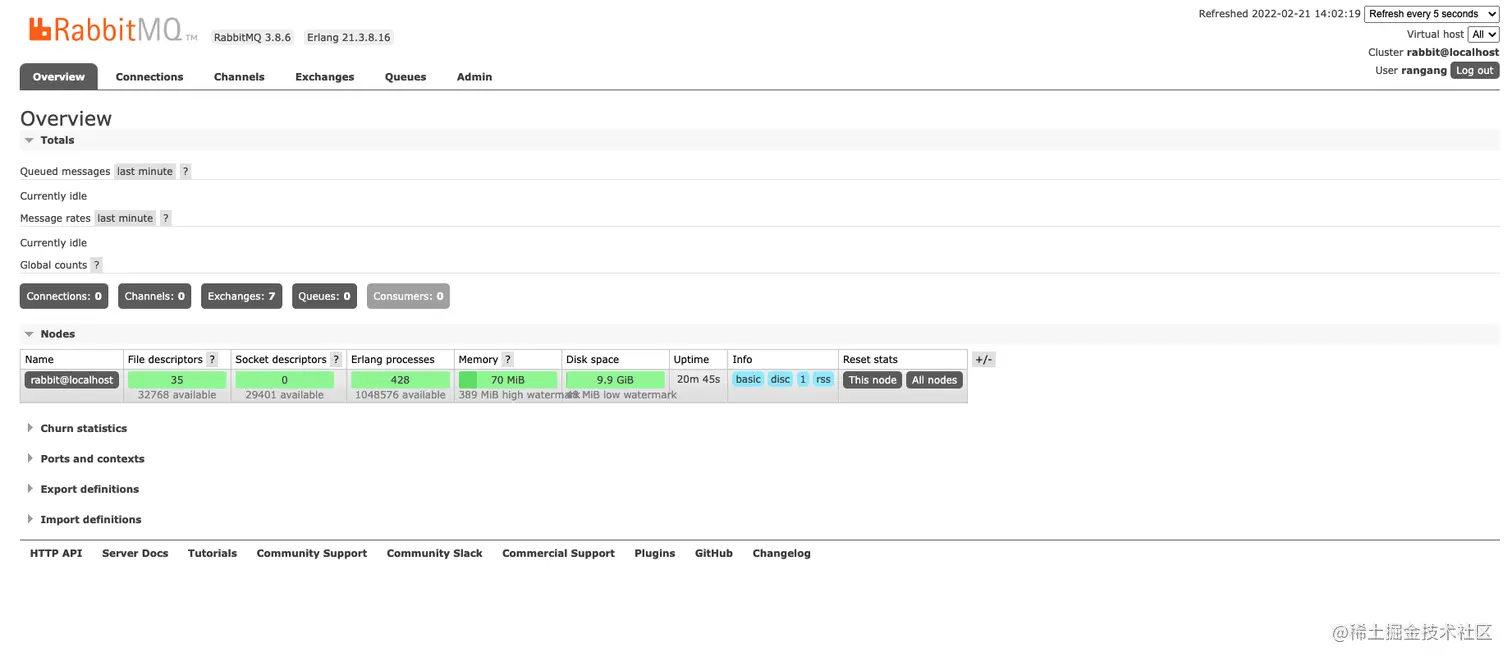Viewport: 1512px width, 662px height.
Task: Click the RabbitMQ 3.8.6 version label
Action: [253, 37]
